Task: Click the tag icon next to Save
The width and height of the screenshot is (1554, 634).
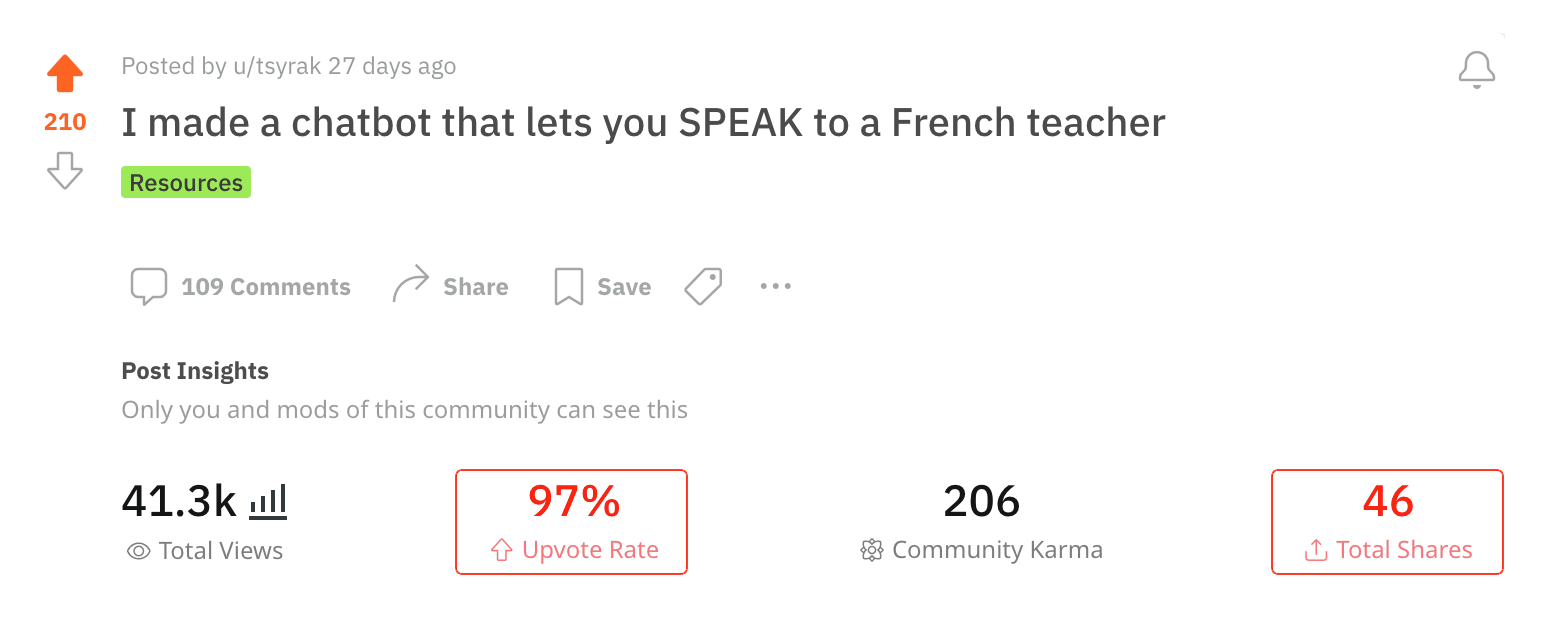Action: (x=703, y=286)
